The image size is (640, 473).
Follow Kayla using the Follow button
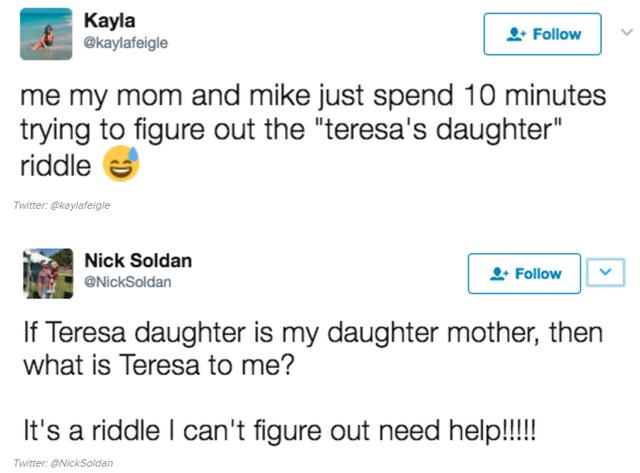542,34
